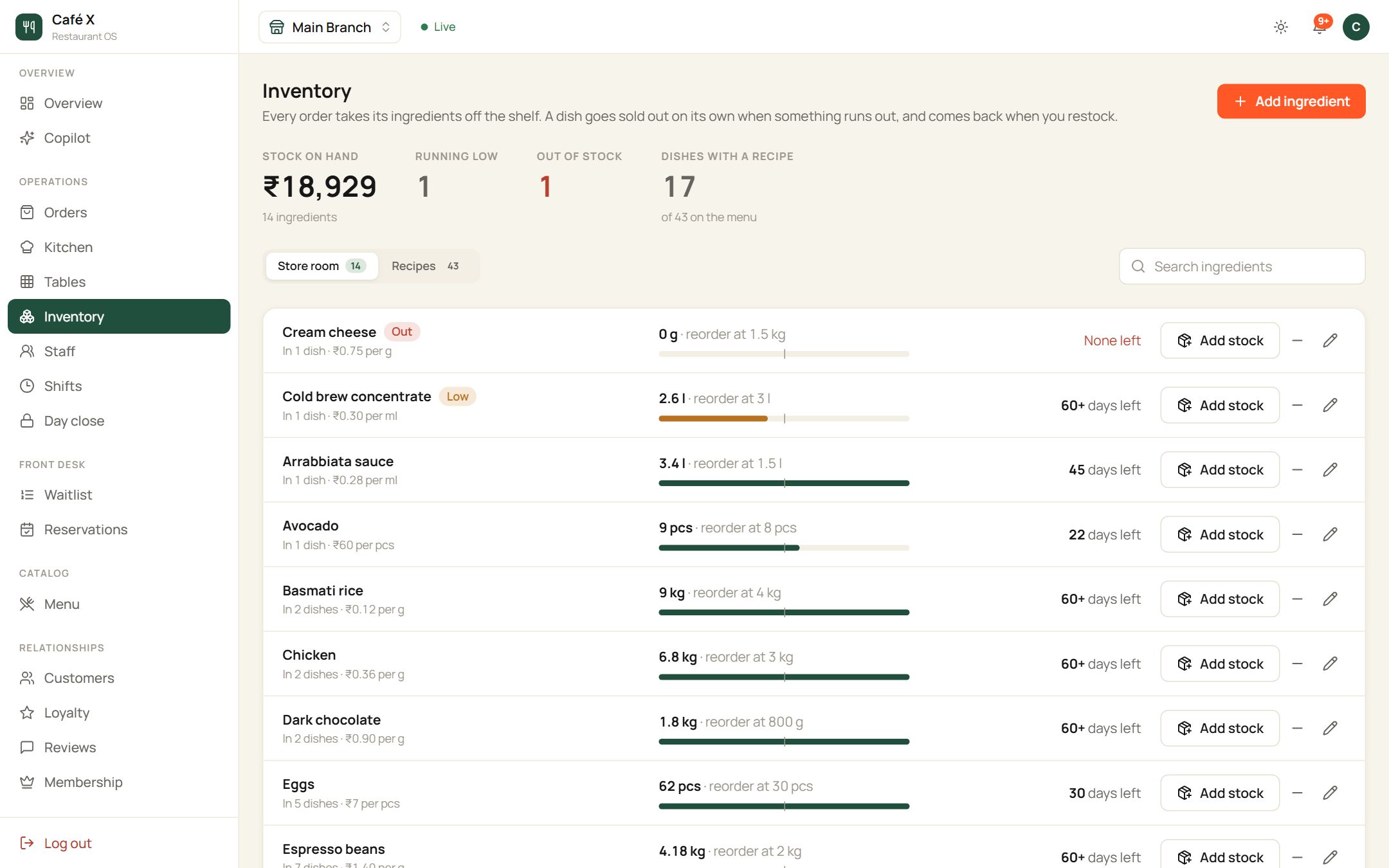
Task: Click minus icon for Chicken
Action: pyautogui.click(x=1297, y=664)
